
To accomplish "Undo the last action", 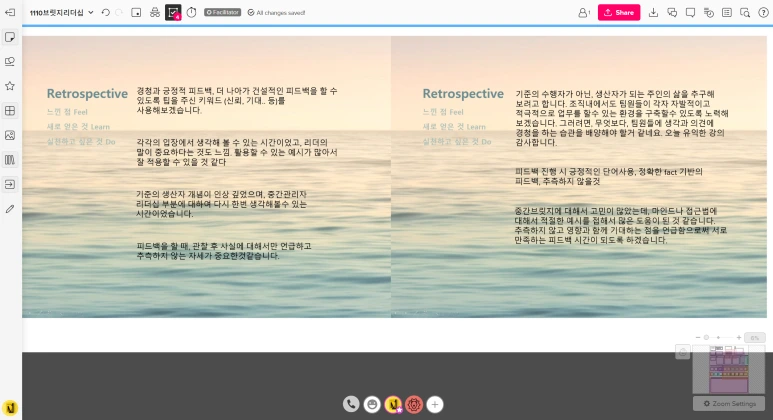I will tap(105, 12).
